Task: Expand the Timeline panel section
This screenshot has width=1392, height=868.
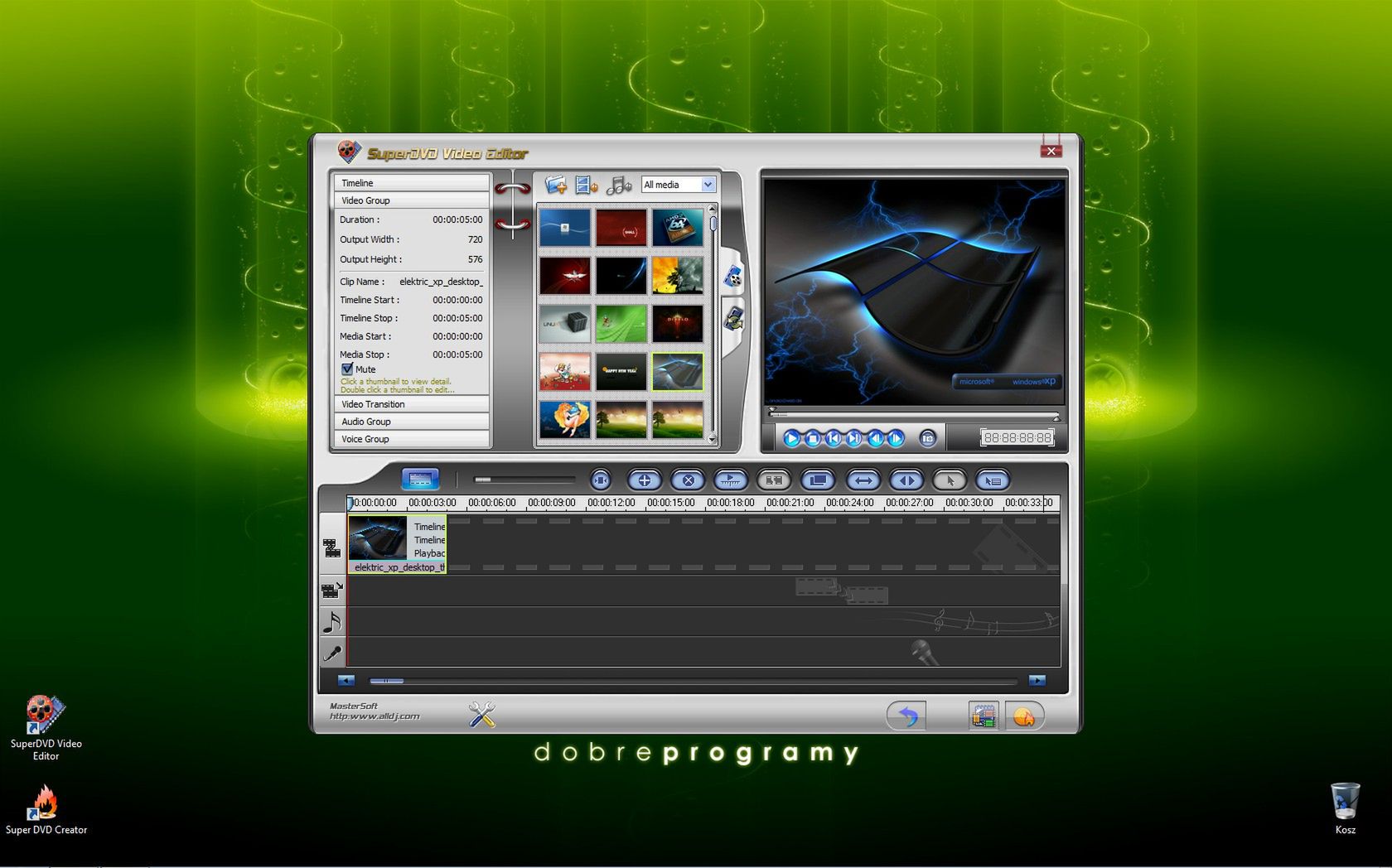Action: click(412, 183)
